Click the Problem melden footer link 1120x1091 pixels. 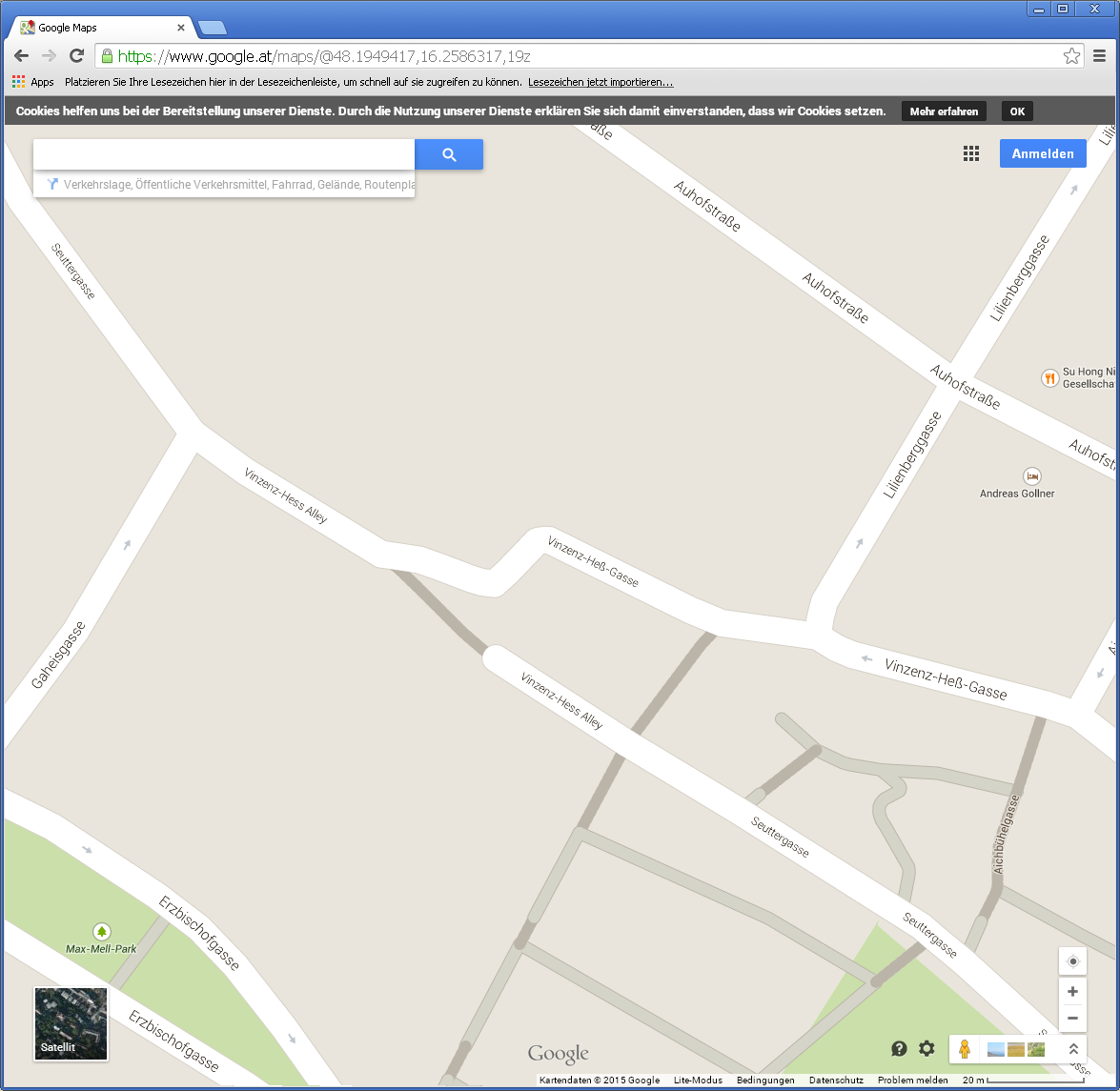pyautogui.click(x=912, y=1081)
